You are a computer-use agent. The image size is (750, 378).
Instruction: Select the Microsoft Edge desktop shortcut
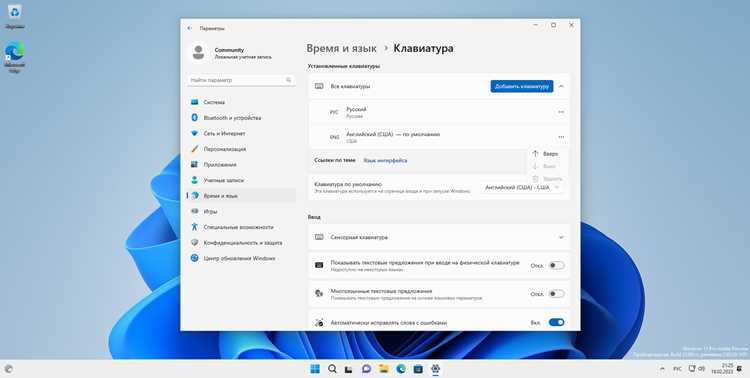click(x=14, y=57)
